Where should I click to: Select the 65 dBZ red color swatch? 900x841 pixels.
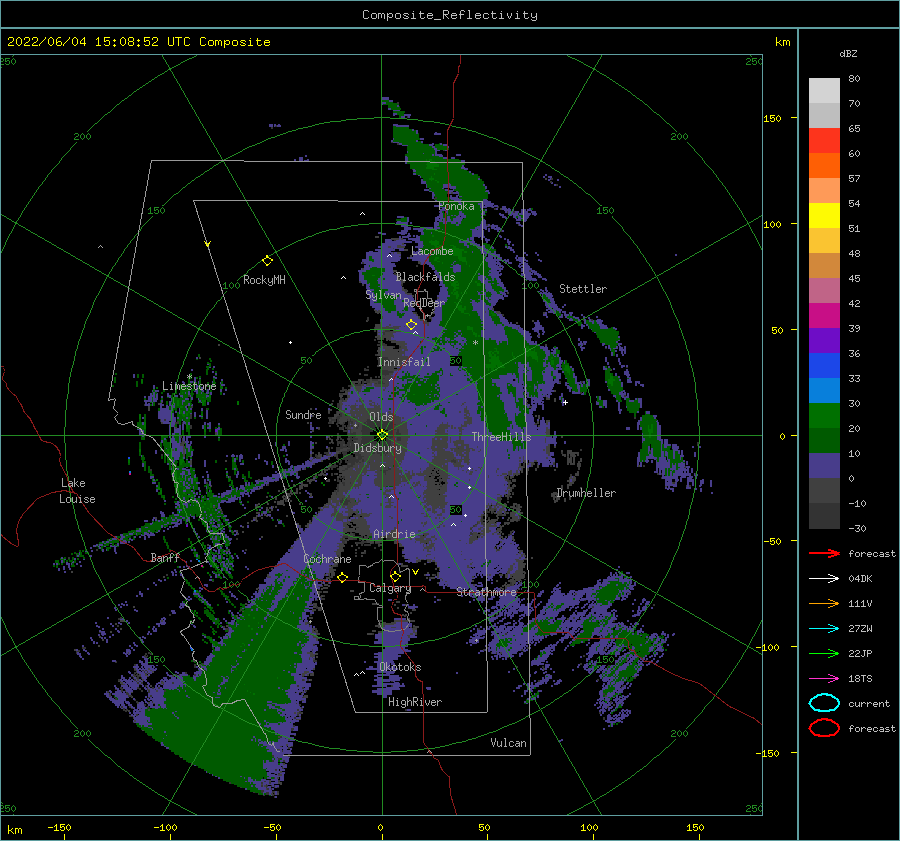[824, 140]
